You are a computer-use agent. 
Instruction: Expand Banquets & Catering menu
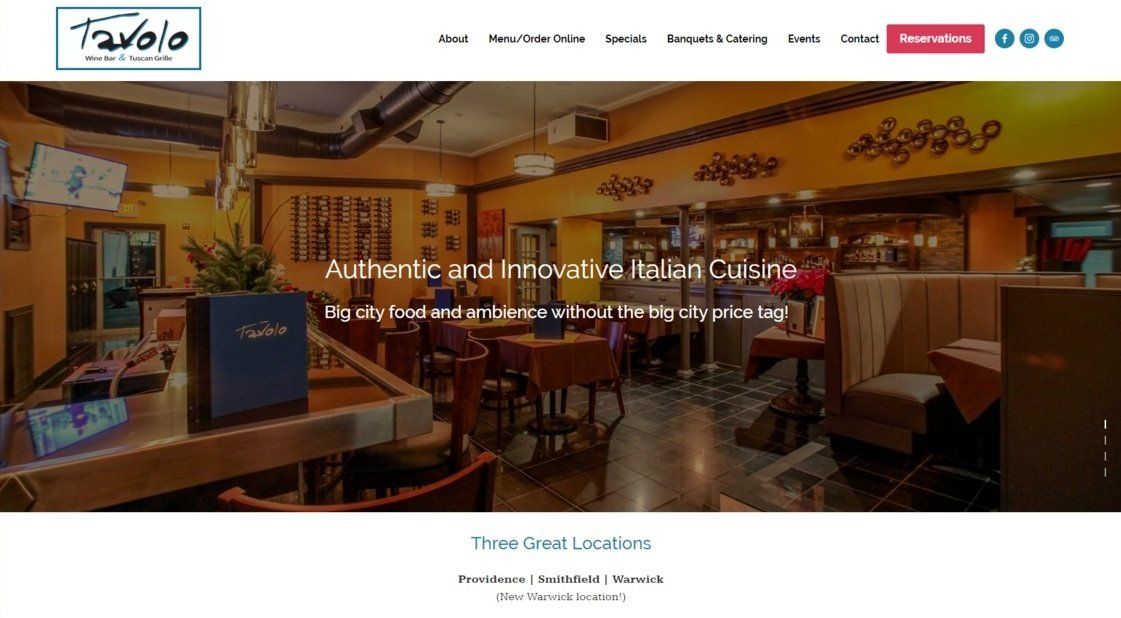coord(717,39)
